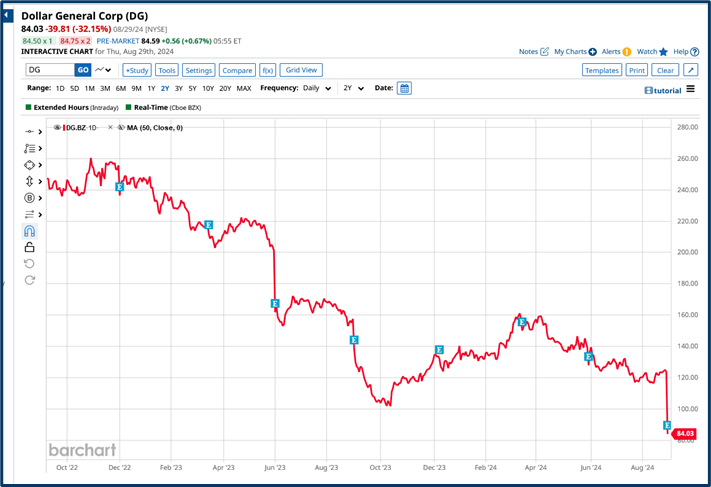Click the redo arrow in left toolbar
The height and width of the screenshot is (487, 711).
[29, 280]
